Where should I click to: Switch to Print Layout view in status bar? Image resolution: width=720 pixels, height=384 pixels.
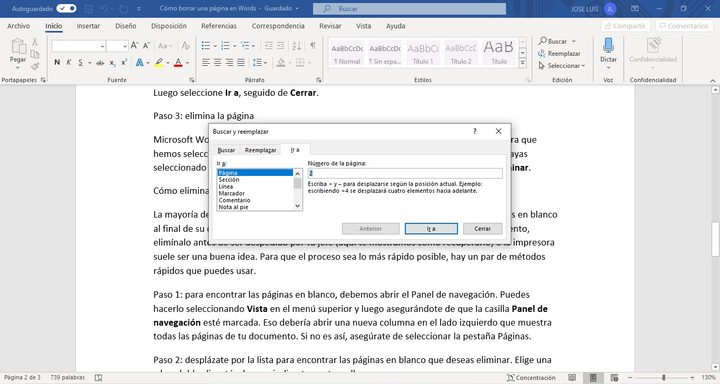coord(593,378)
